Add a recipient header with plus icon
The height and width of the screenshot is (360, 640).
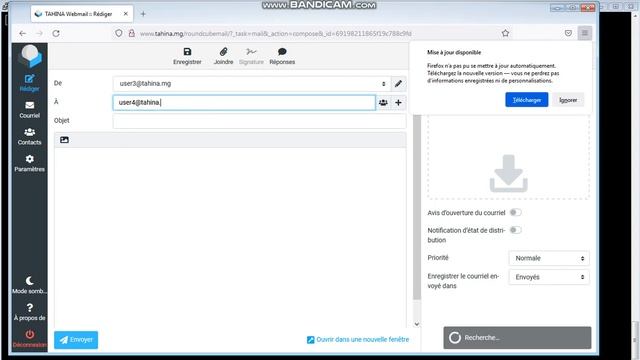pos(398,102)
